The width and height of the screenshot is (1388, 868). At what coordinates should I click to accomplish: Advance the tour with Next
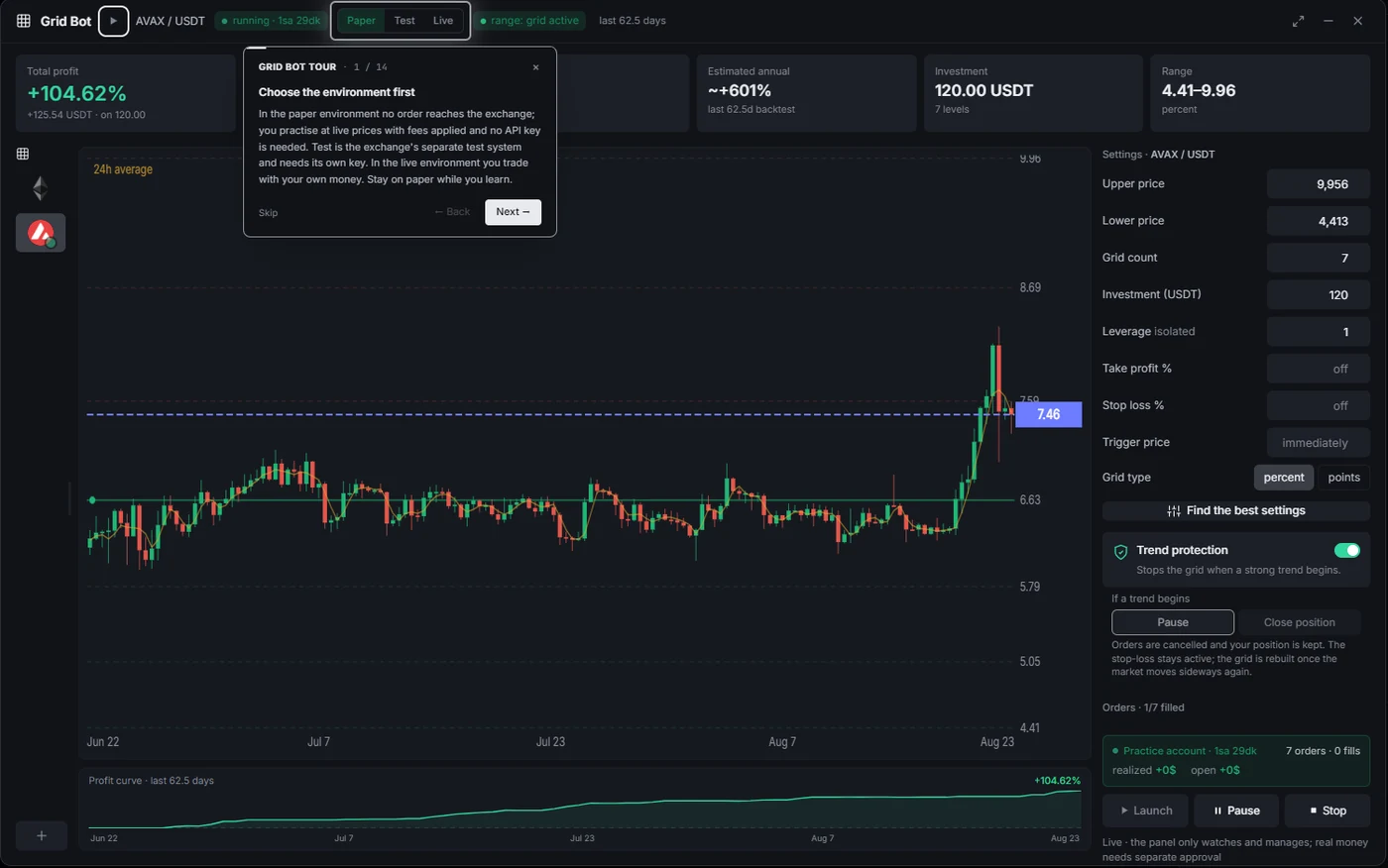pos(513,212)
